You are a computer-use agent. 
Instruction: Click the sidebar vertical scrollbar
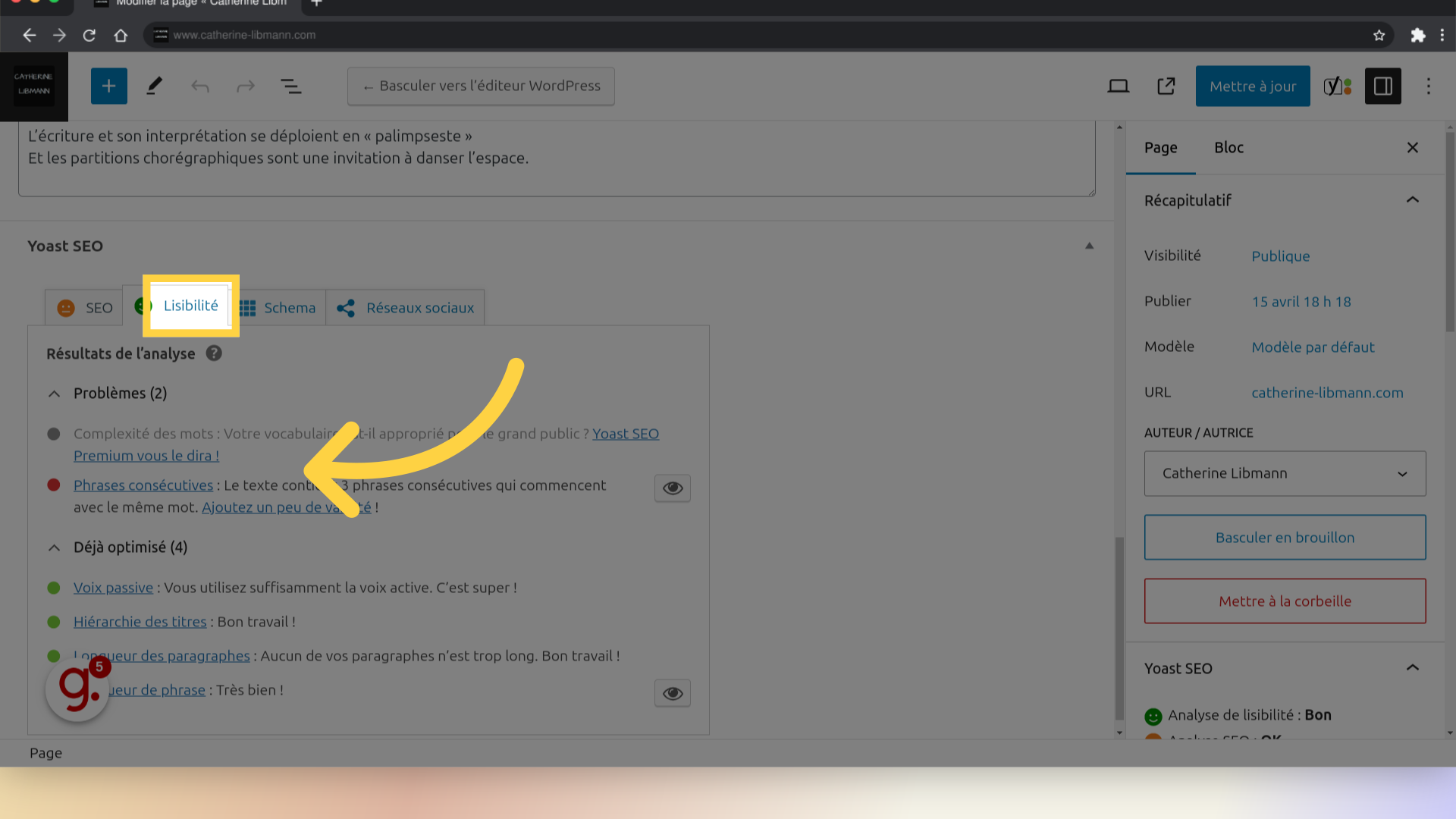[1450, 231]
